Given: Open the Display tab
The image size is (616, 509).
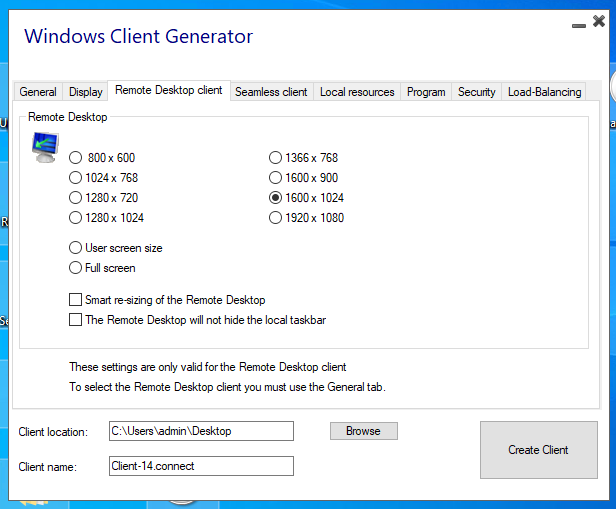Looking at the screenshot, I should (86, 92).
